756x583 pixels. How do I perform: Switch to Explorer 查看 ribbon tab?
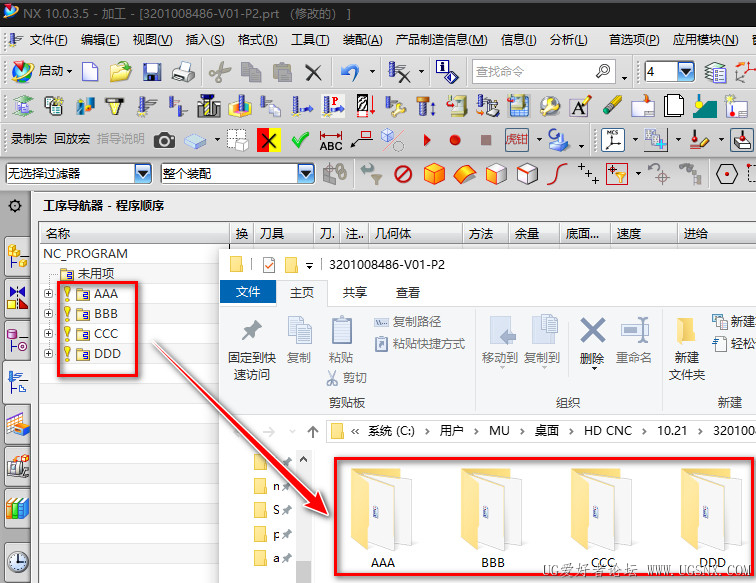click(x=408, y=292)
